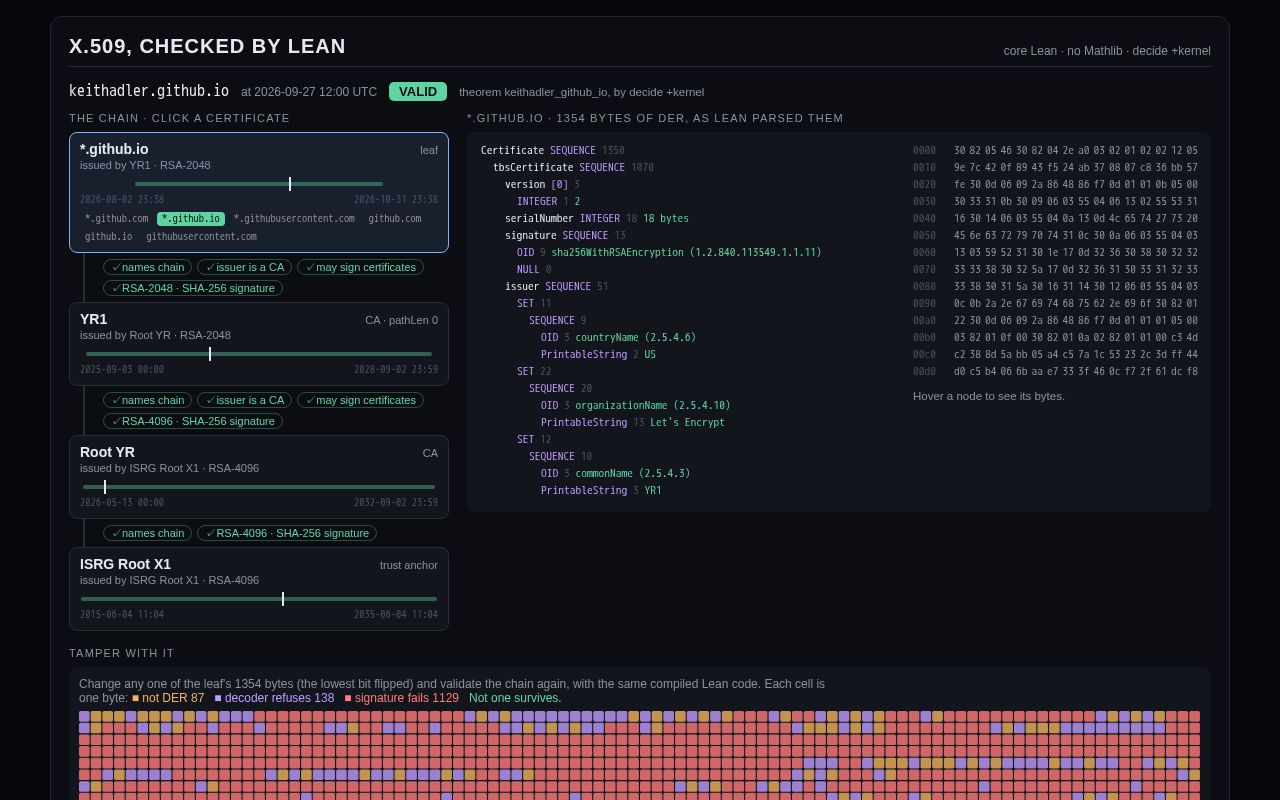Click the red 'signature fails 1129' legend entry
This screenshot has width=1280, height=800.
[402, 698]
